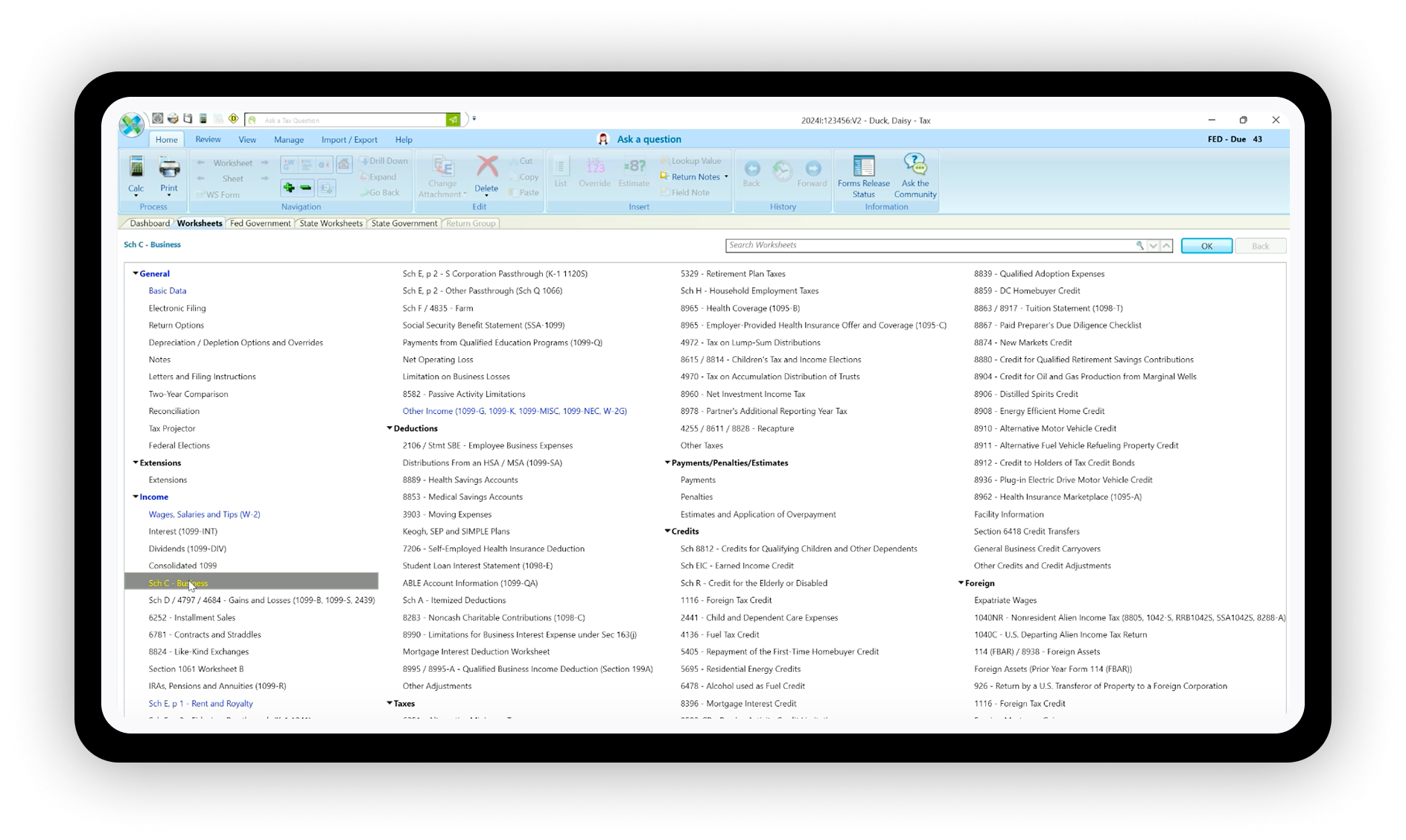1406x840 pixels.
Task: Click the Change Attachment icon
Action: (443, 166)
